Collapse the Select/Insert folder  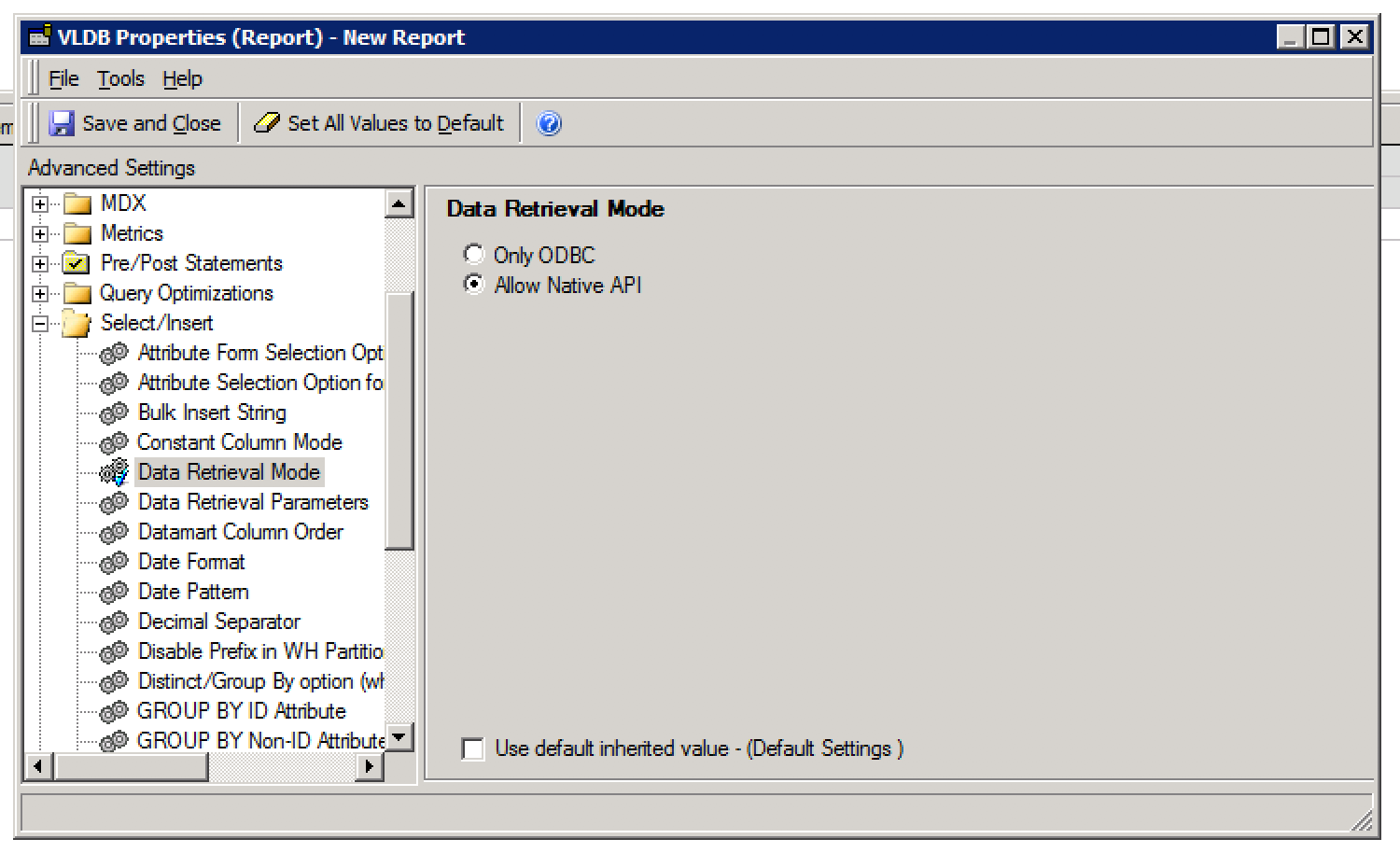[x=40, y=324]
